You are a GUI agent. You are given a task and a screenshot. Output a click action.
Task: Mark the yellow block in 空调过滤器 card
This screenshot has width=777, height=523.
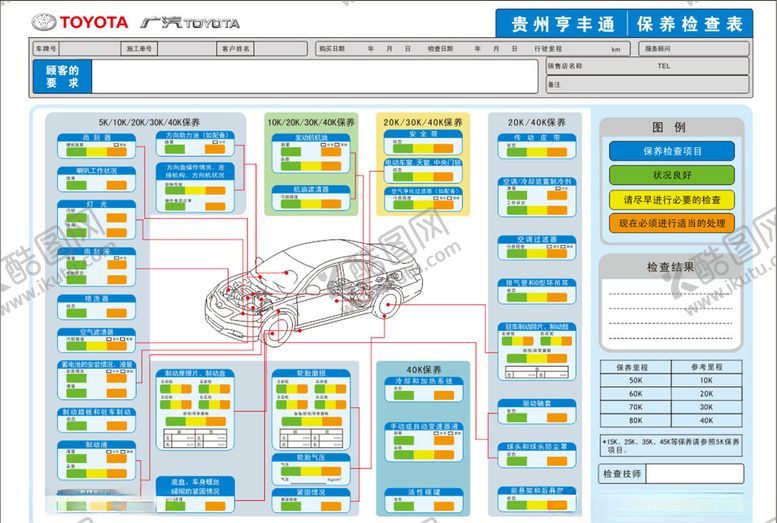537,254
